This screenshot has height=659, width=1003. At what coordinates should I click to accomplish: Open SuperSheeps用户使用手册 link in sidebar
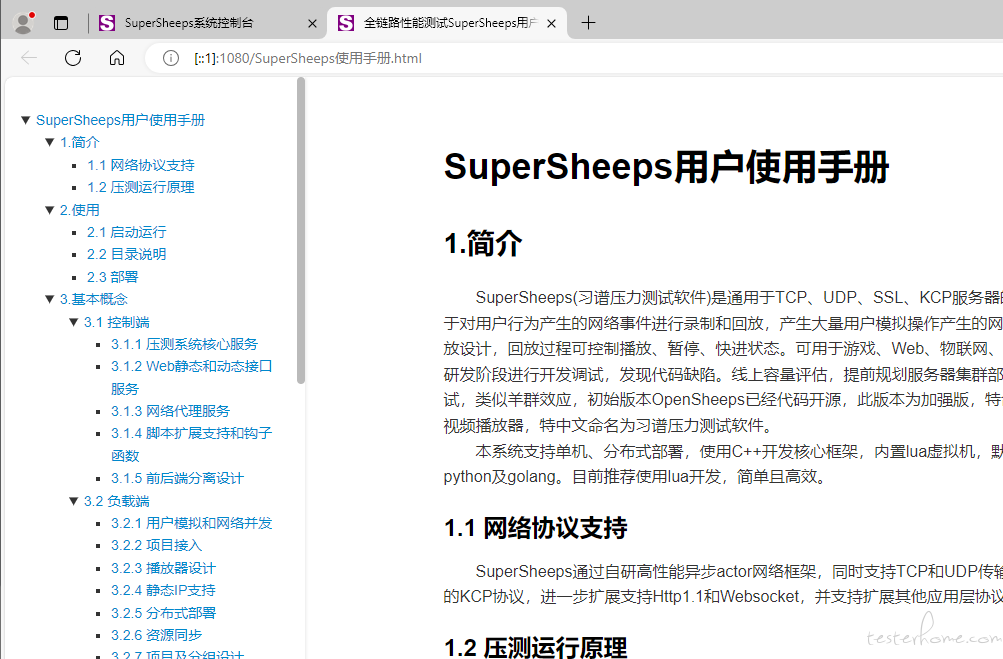[120, 120]
